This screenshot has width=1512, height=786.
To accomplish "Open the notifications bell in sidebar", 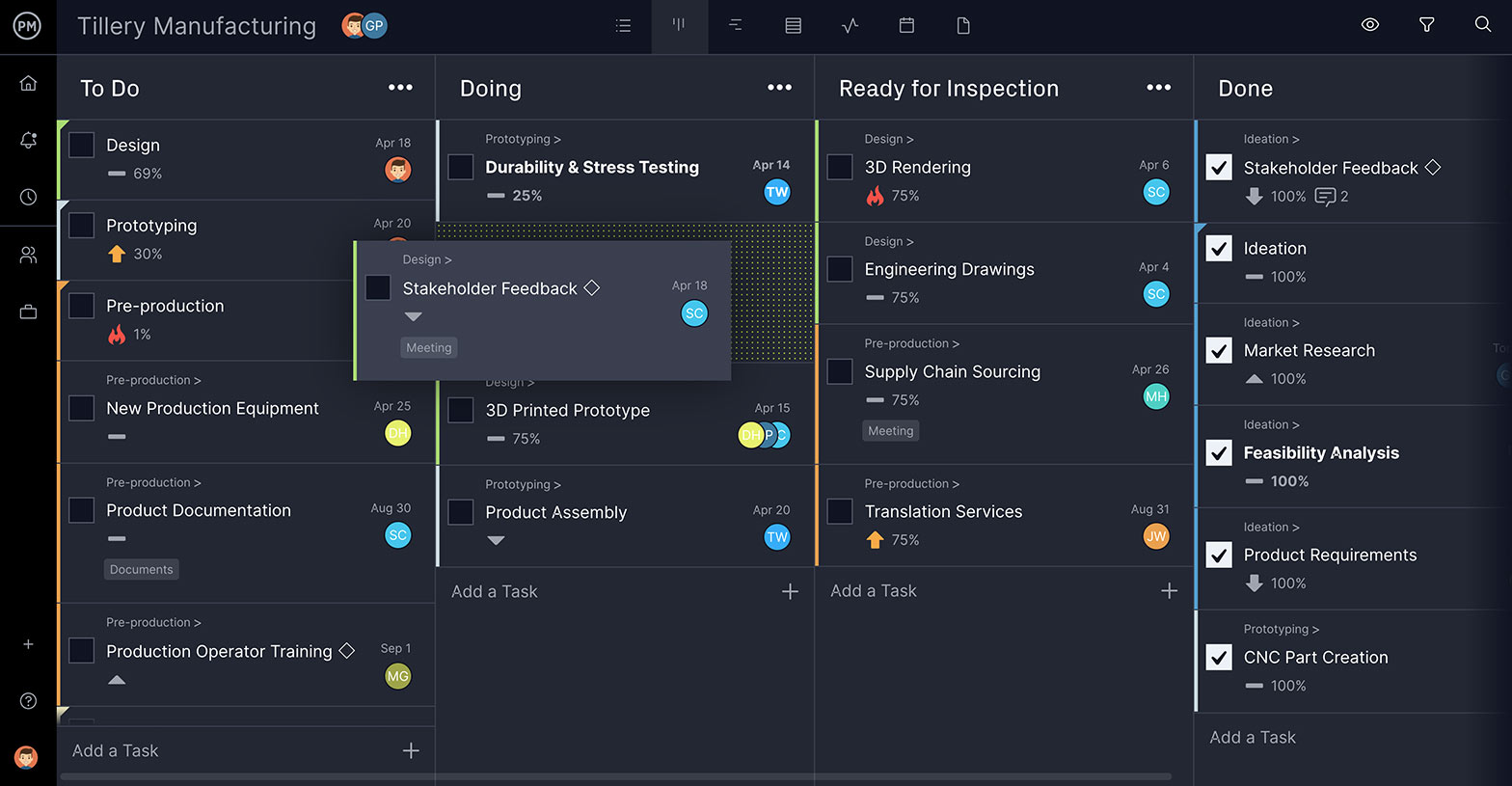I will (x=28, y=140).
